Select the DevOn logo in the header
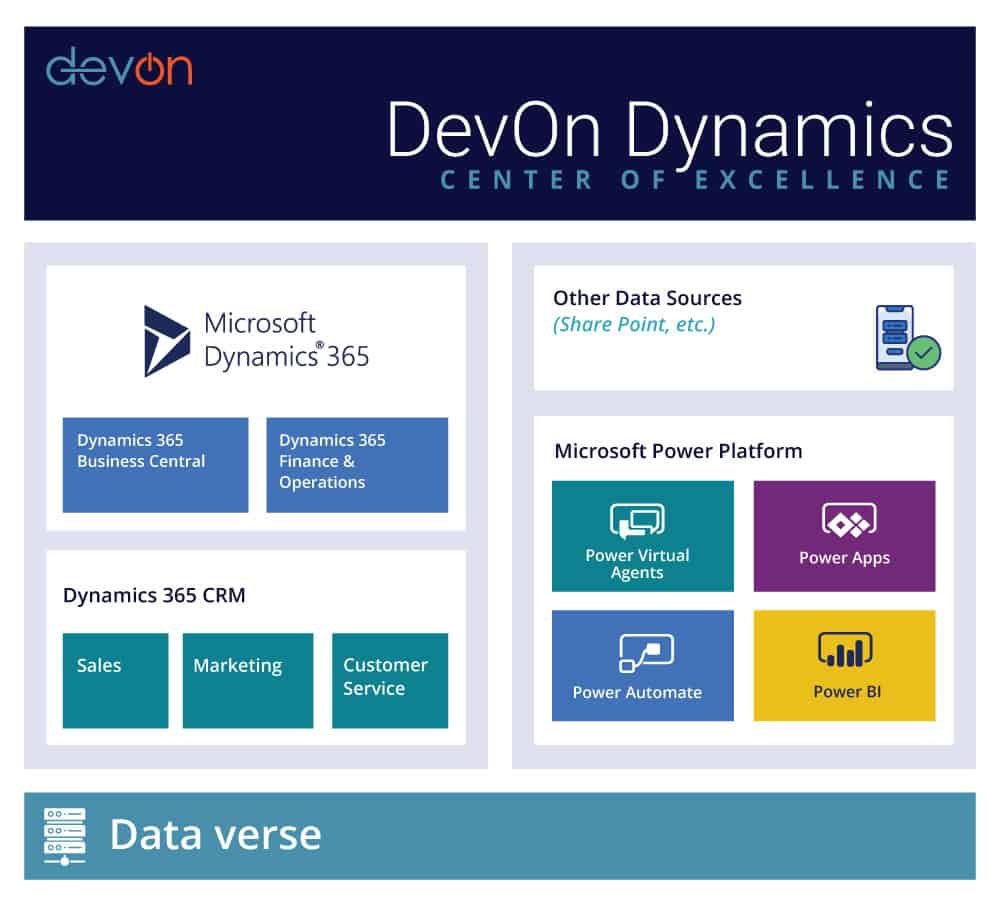 120,68
